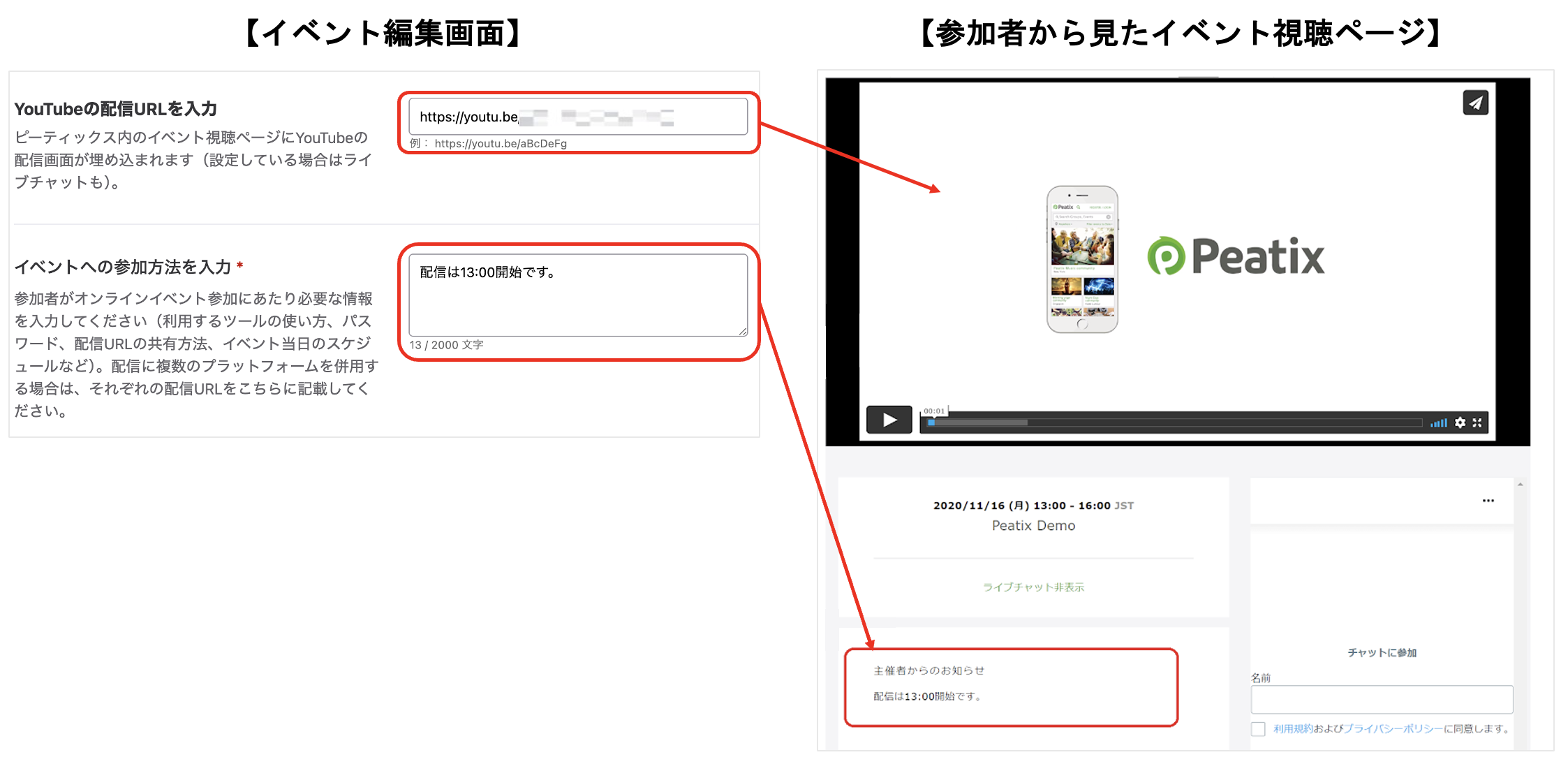Open video player settings gear
The width and height of the screenshot is (1568, 764).
1460,423
